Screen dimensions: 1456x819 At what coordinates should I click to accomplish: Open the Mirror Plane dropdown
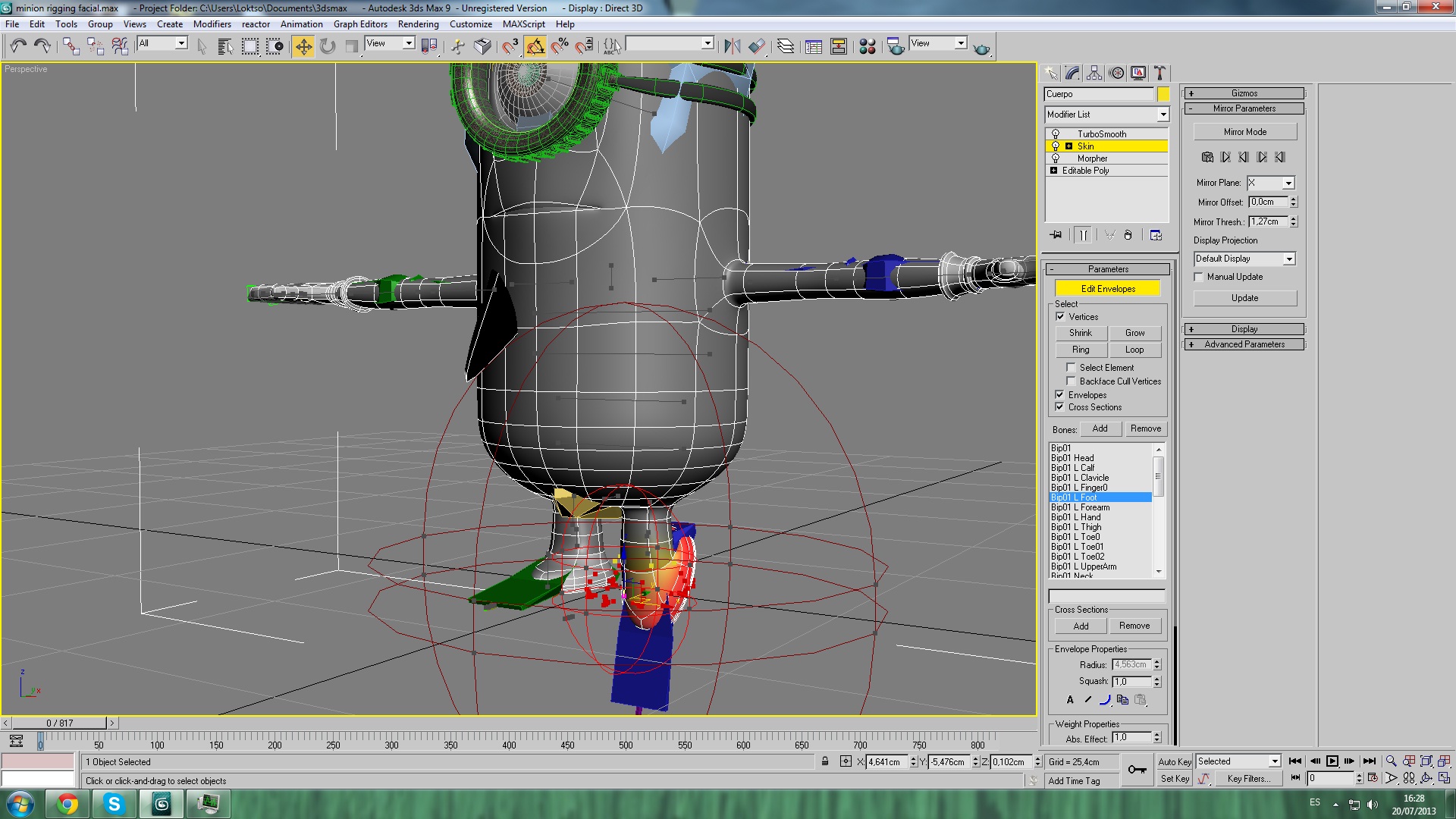click(x=1288, y=184)
